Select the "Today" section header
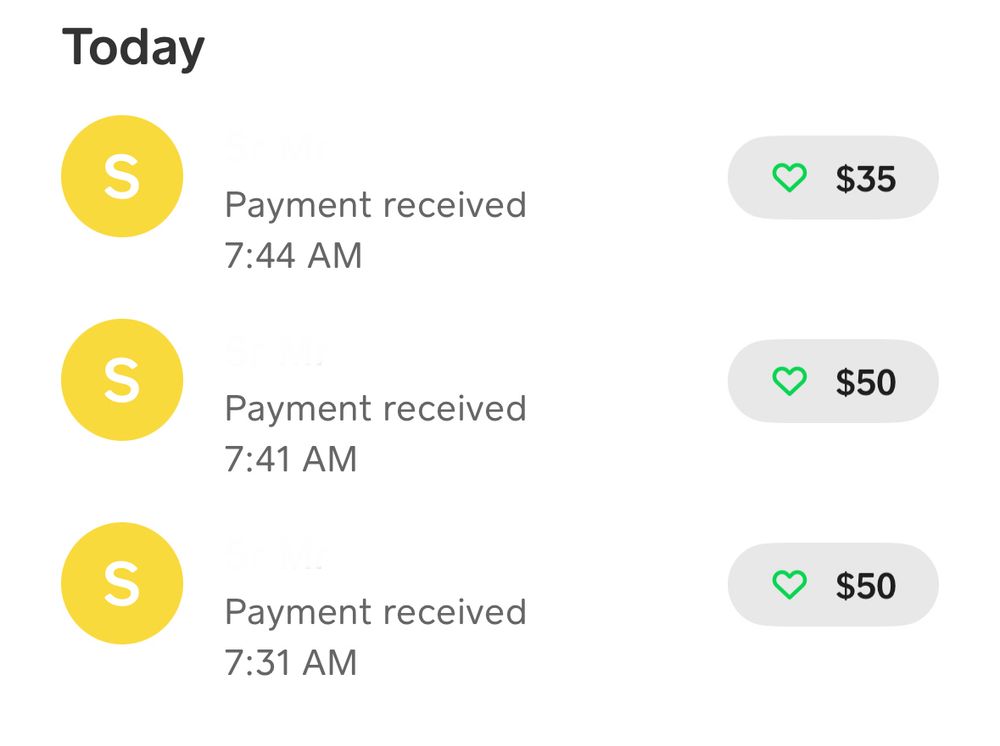This screenshot has height=746, width=1000. point(133,47)
